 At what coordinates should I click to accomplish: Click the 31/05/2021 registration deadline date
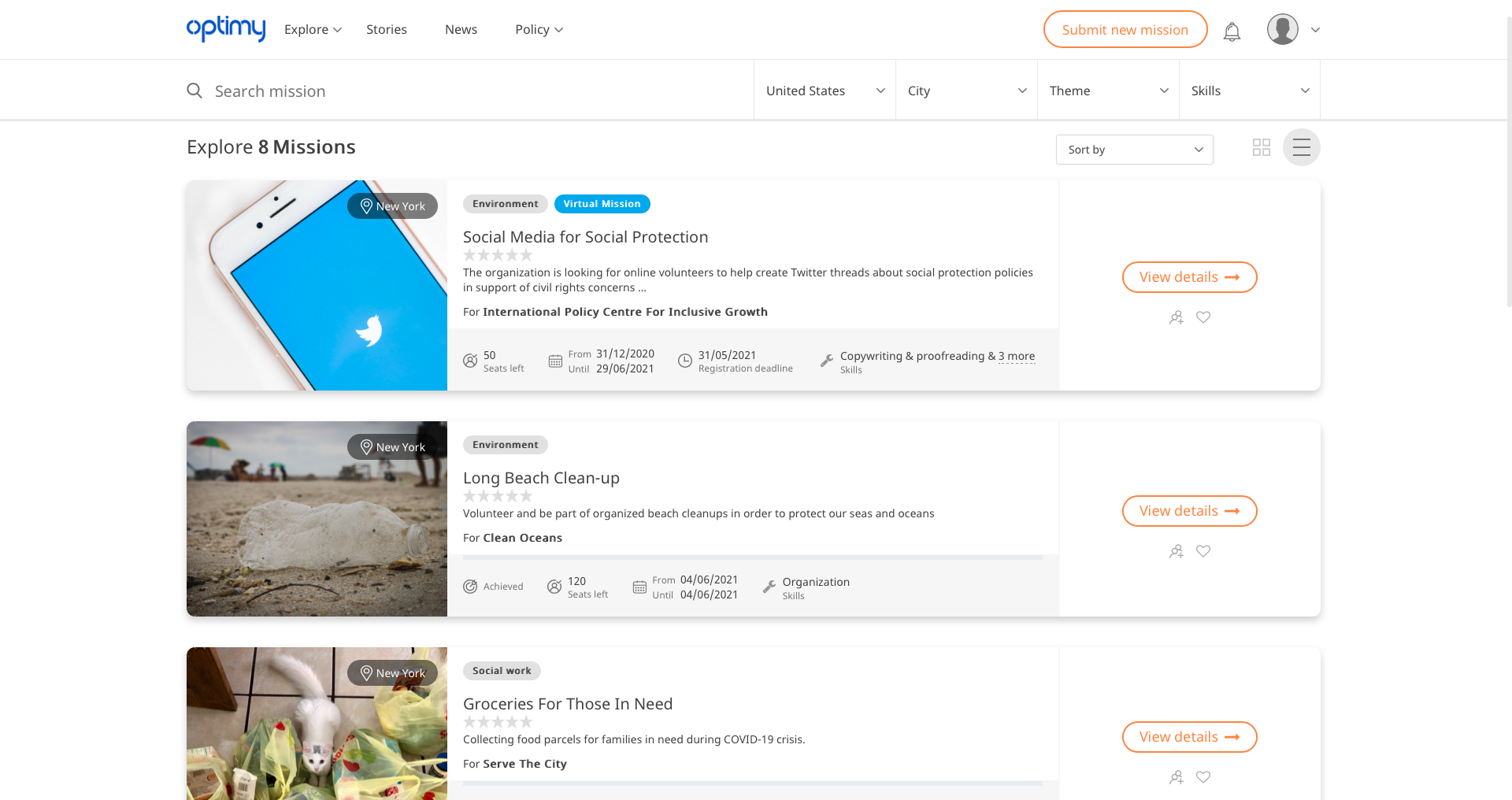point(727,355)
